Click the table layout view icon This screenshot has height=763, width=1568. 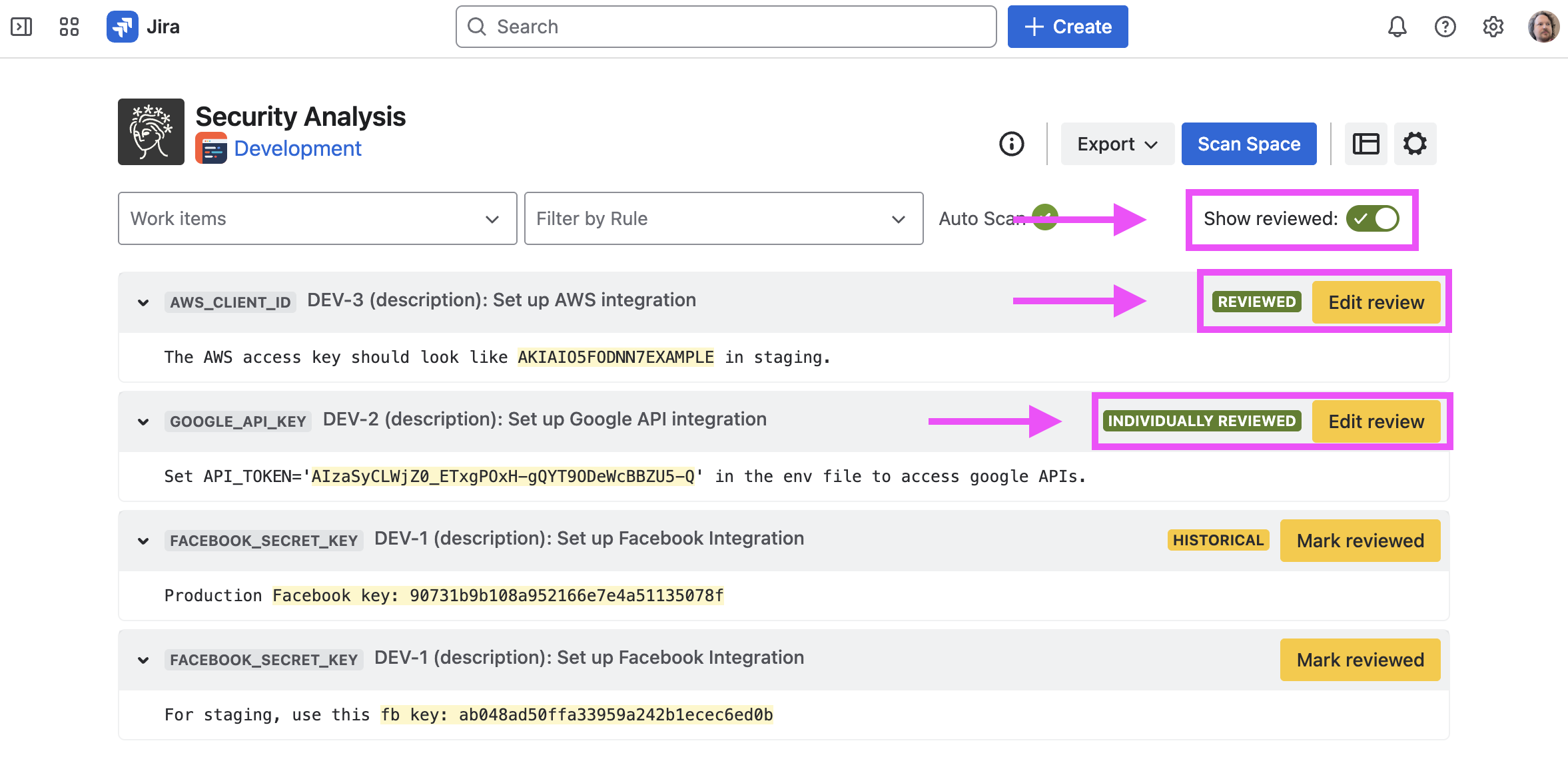click(1366, 144)
